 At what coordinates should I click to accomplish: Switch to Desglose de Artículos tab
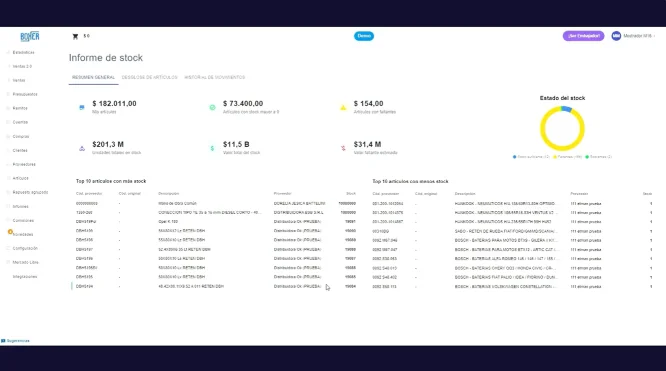coord(150,77)
